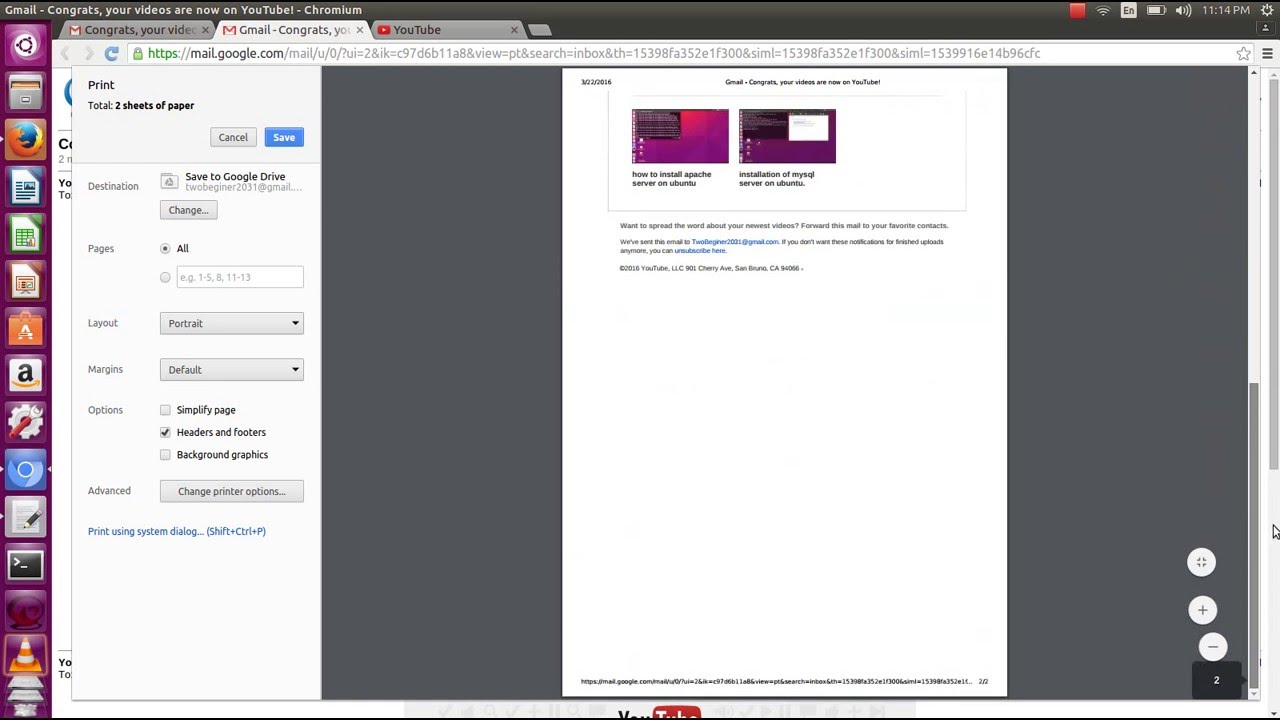1280x720 pixels.
Task: Click the mysql server video thumbnail
Action: tap(787, 136)
